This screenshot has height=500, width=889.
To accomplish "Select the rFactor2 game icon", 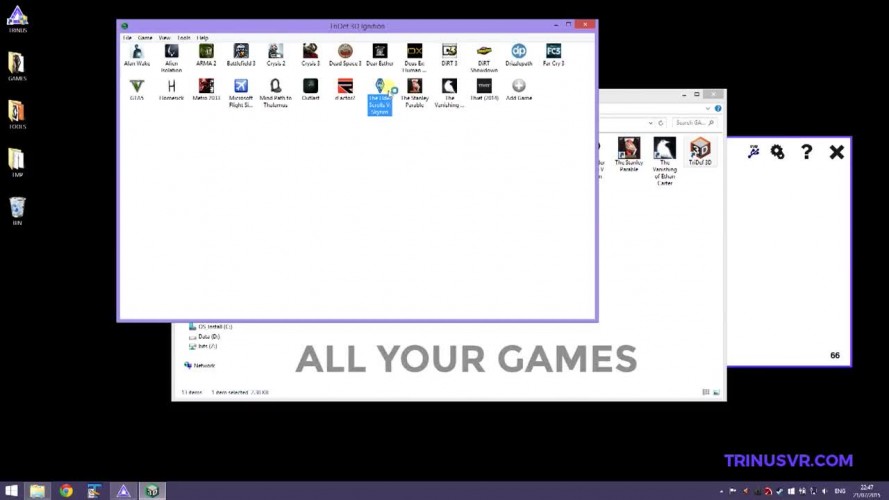I will click(x=345, y=90).
